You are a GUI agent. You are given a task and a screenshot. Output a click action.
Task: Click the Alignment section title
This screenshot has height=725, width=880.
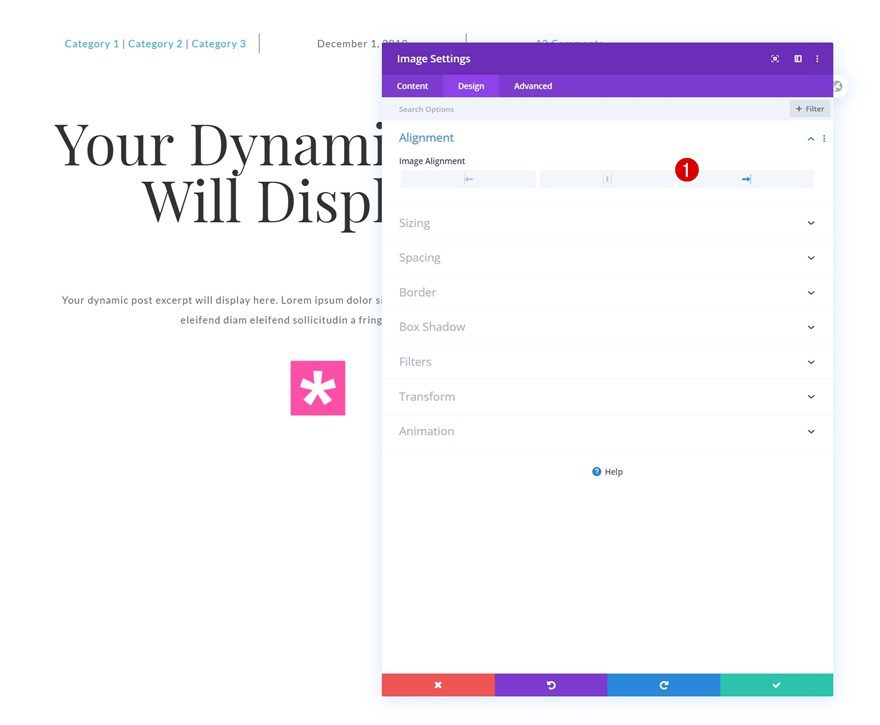[x=426, y=138]
